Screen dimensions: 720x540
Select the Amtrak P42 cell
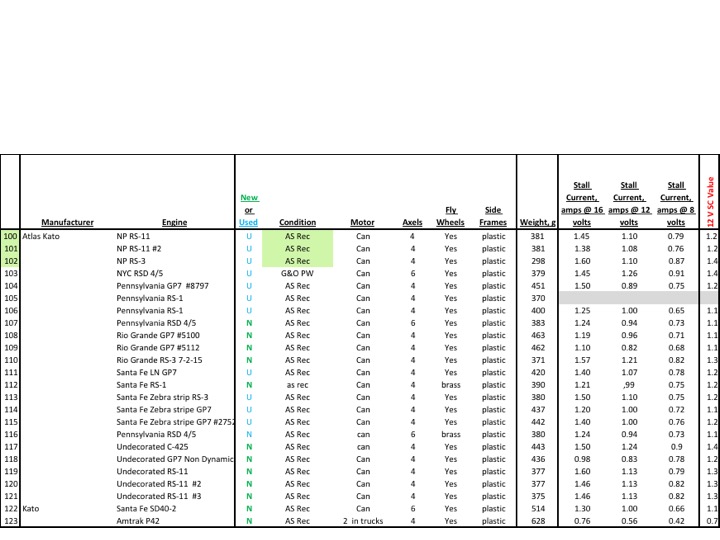[138, 521]
